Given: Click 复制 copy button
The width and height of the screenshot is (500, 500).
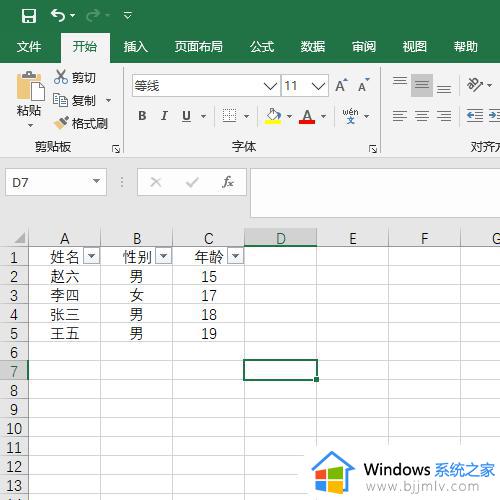Looking at the screenshot, I should (x=75, y=100).
